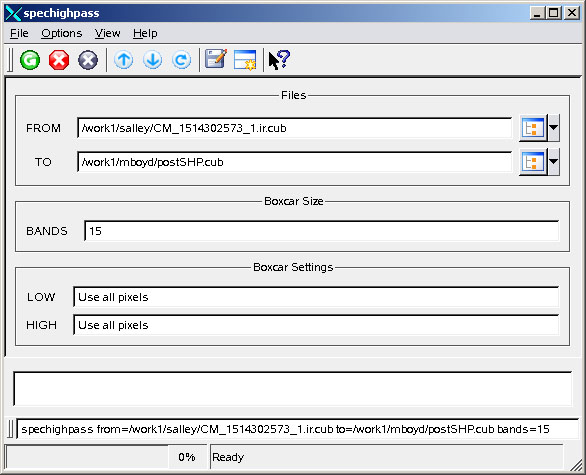Expand the FROM field dropdown arrow
The height and width of the screenshot is (475, 586).
click(553, 128)
